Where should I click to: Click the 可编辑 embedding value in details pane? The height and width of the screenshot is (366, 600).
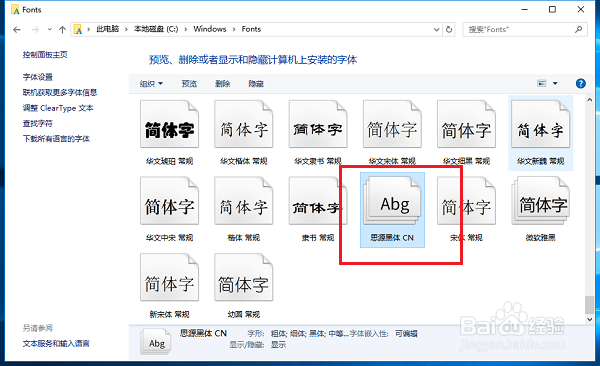click(x=406, y=334)
